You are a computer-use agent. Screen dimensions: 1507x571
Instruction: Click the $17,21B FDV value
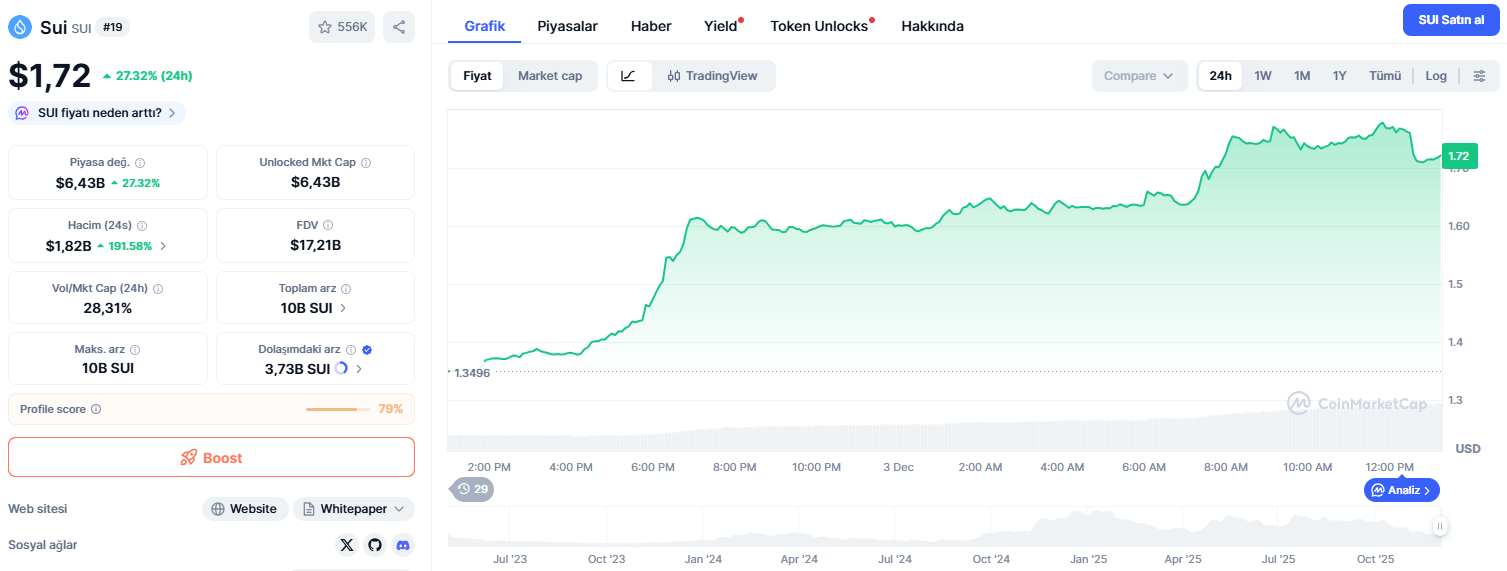[316, 245]
